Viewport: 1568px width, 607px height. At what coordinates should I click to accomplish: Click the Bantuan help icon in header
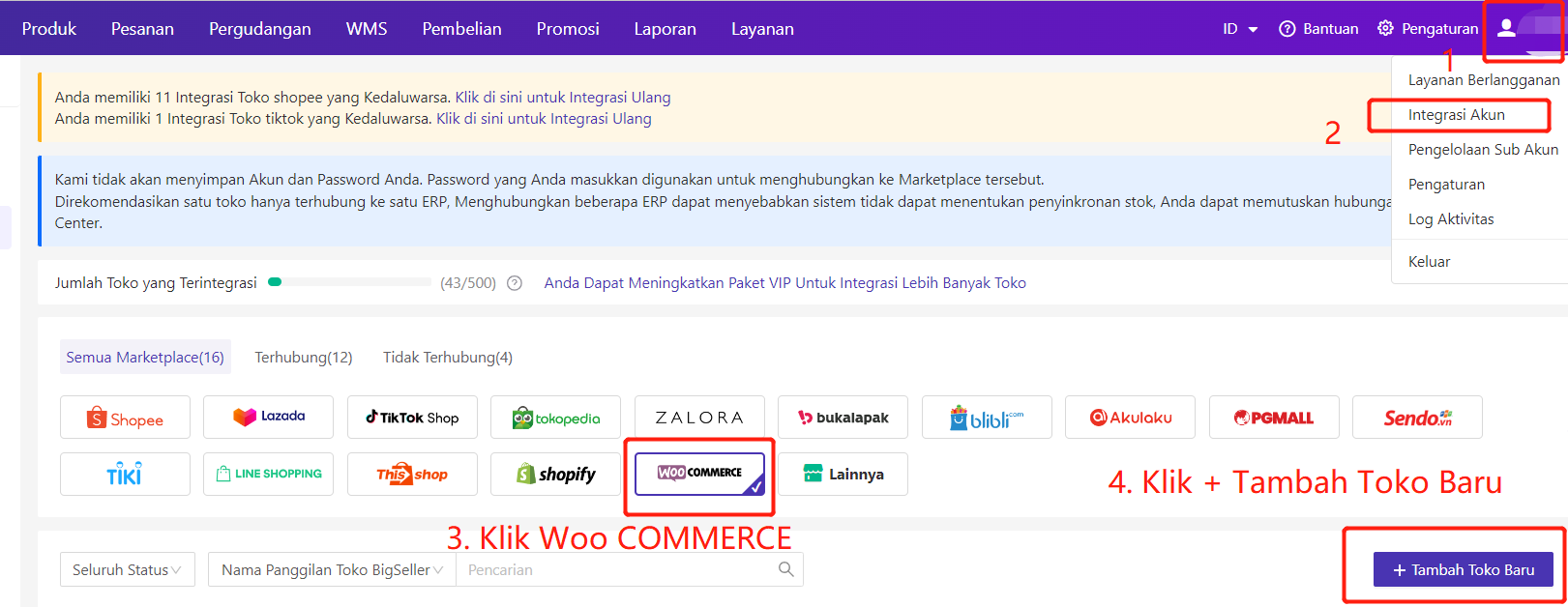point(1287,29)
